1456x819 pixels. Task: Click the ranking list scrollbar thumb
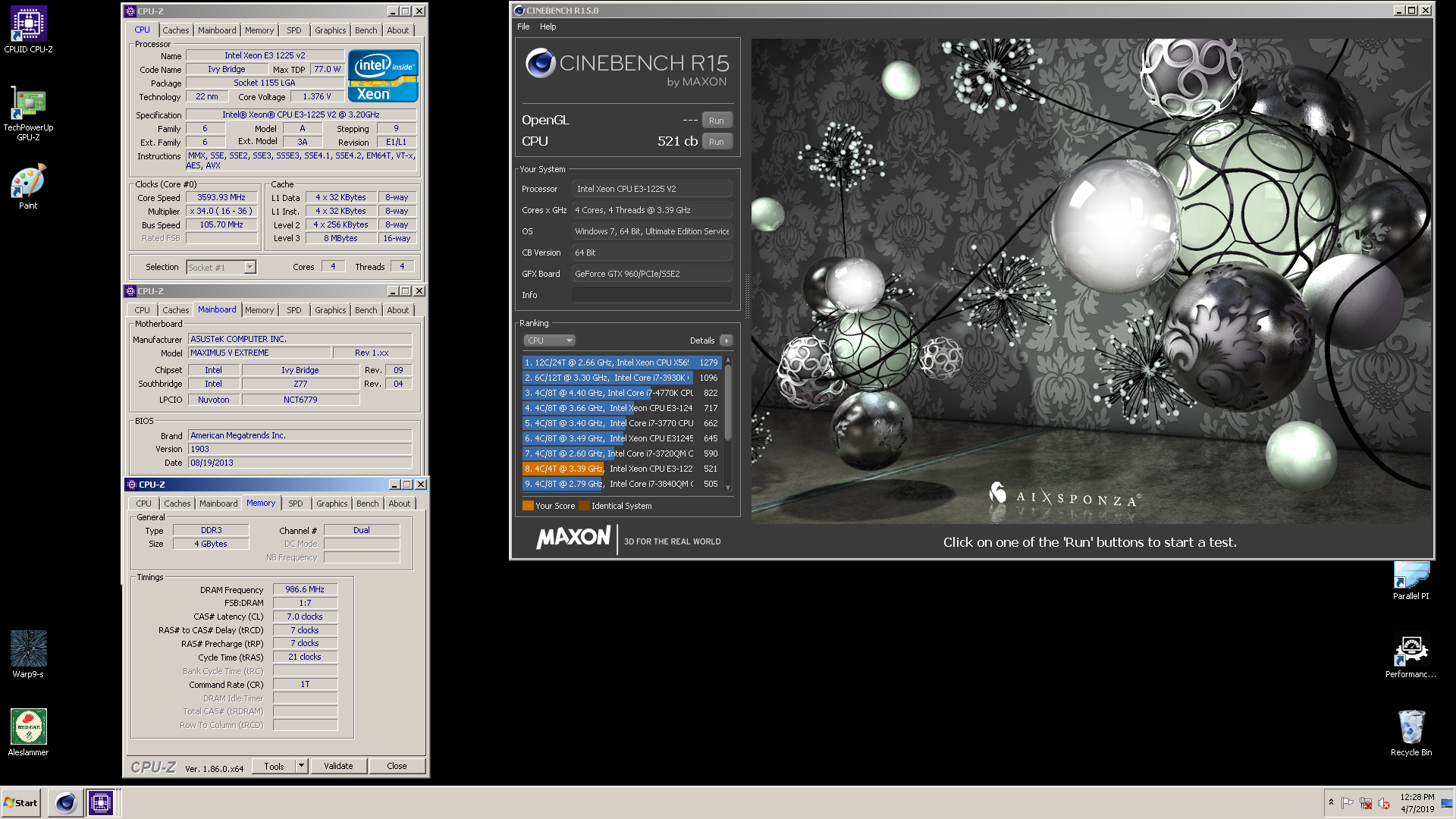point(728,404)
